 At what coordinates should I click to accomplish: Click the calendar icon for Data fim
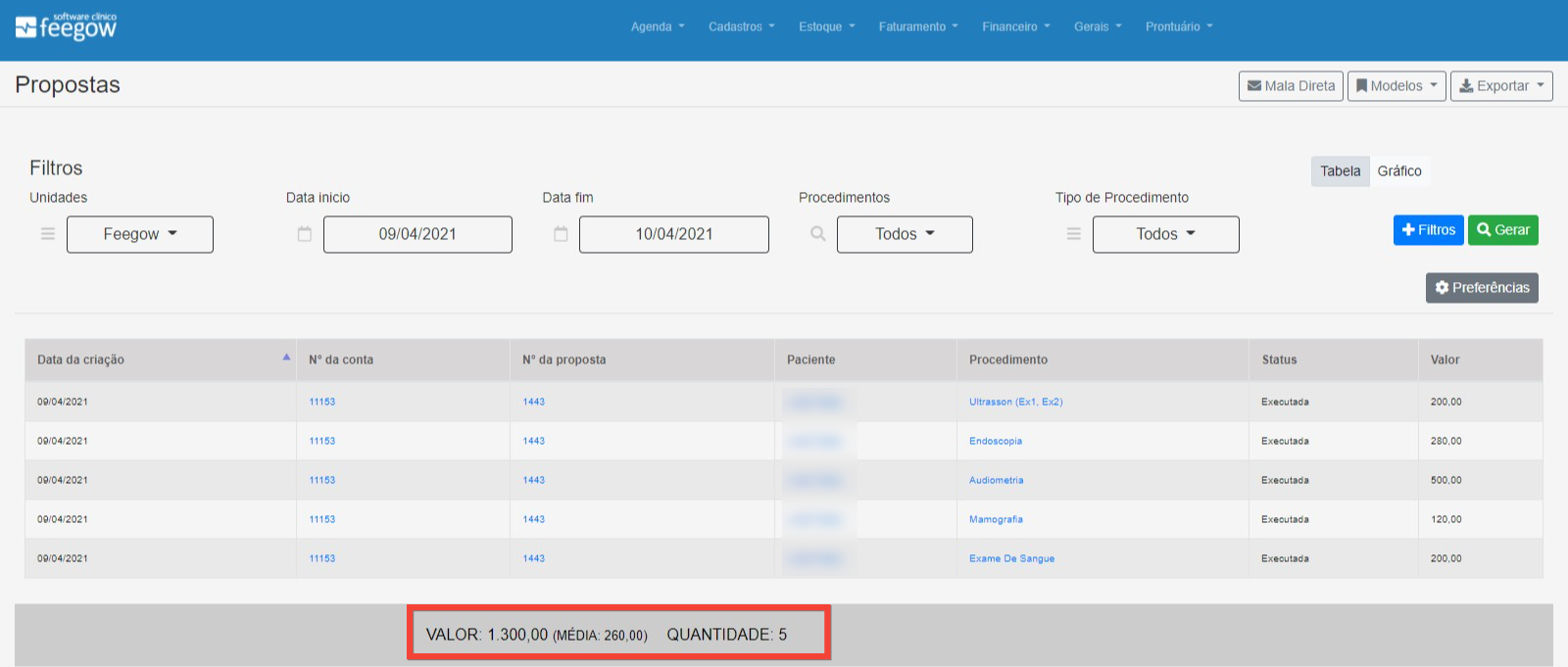pyautogui.click(x=561, y=234)
